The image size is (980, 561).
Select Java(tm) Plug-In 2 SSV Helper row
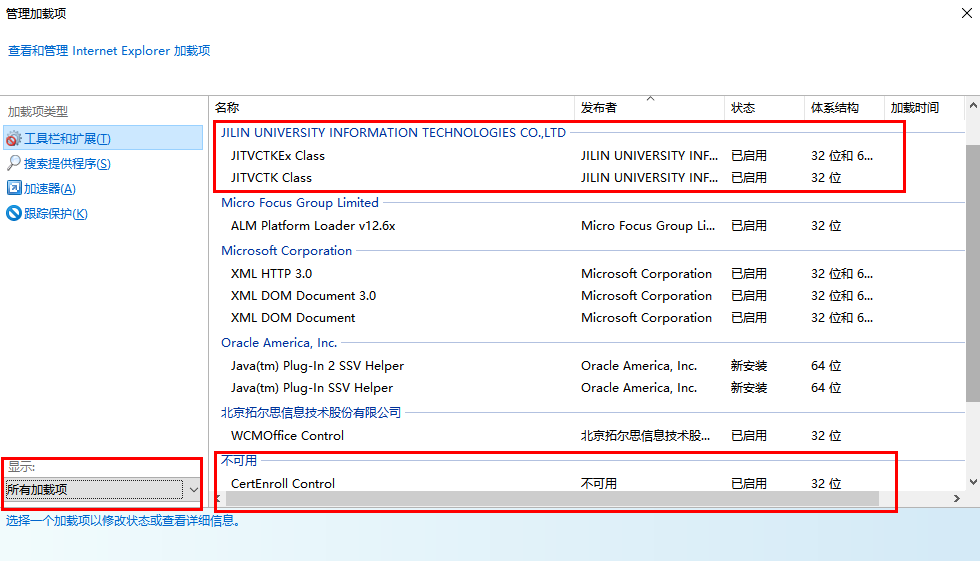(x=588, y=365)
